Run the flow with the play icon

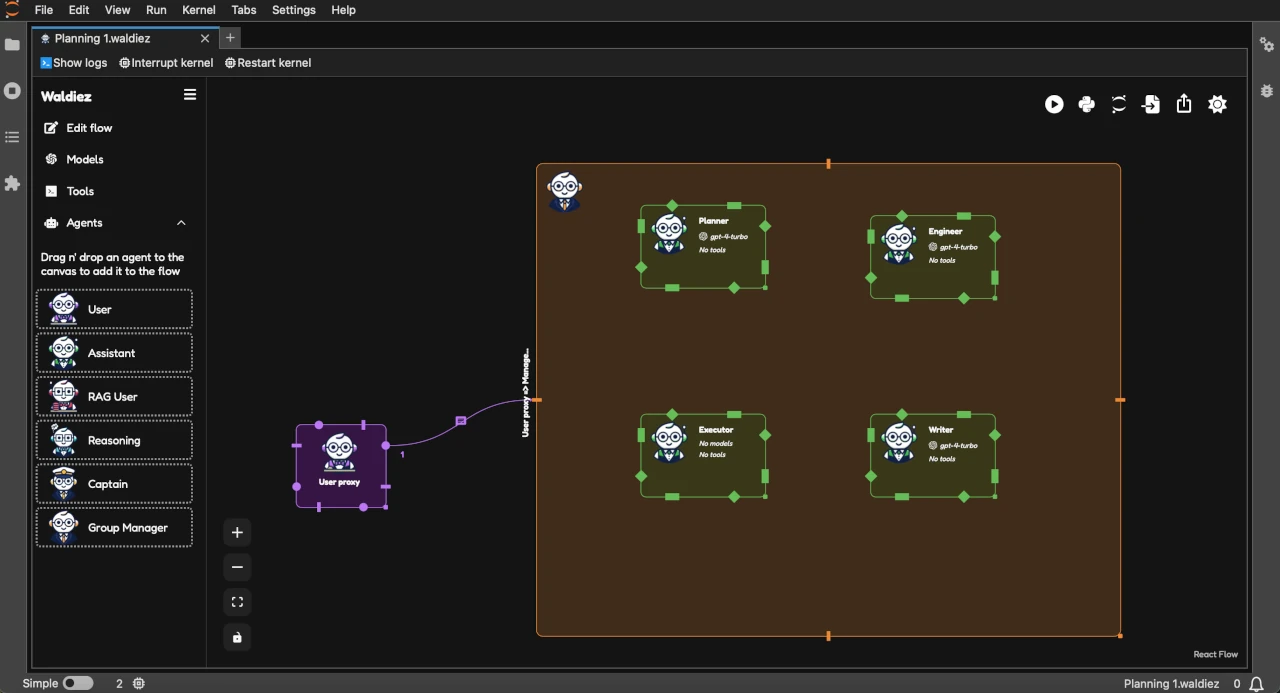pyautogui.click(x=1054, y=104)
